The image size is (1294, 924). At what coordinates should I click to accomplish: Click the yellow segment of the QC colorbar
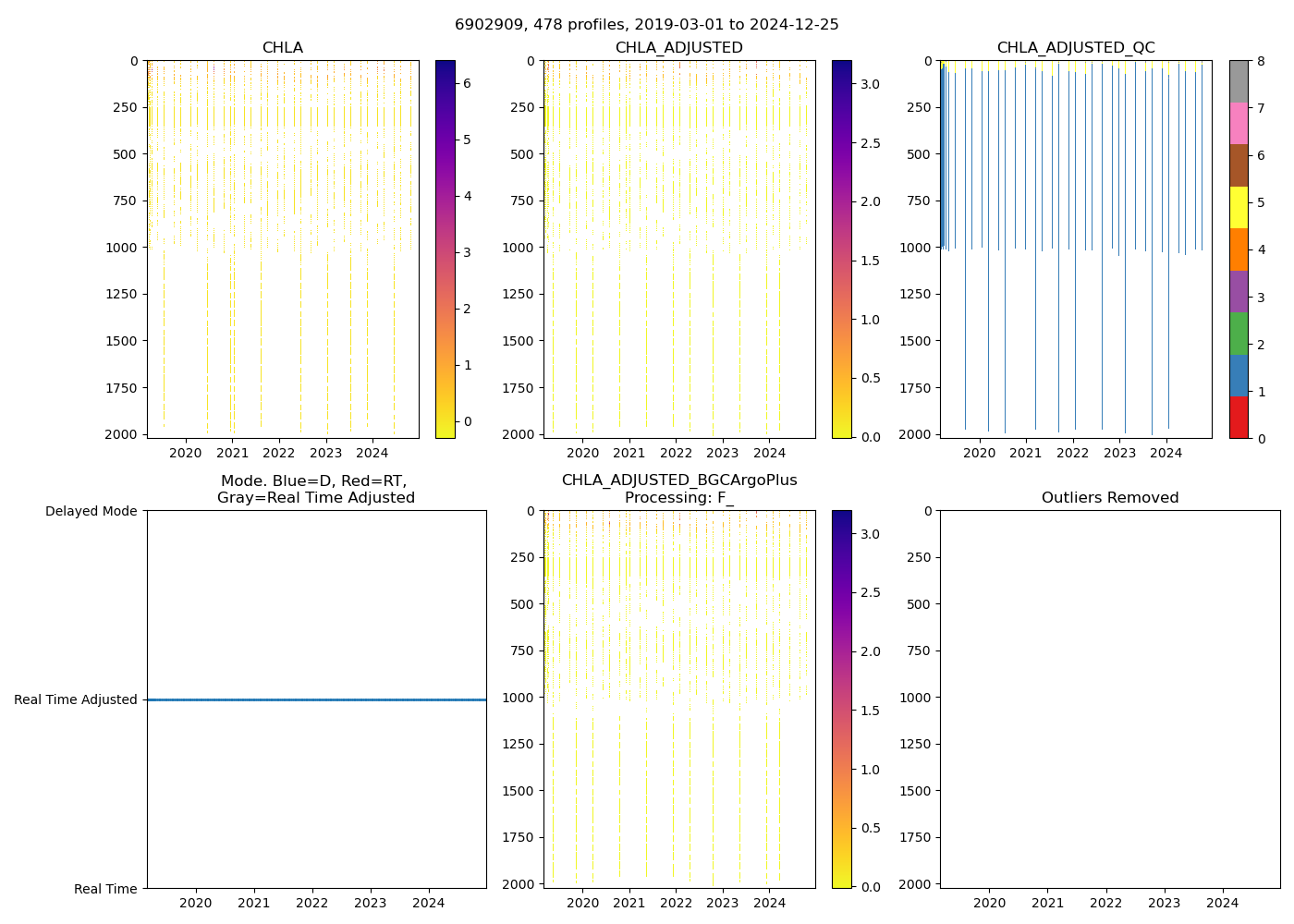1239,207
